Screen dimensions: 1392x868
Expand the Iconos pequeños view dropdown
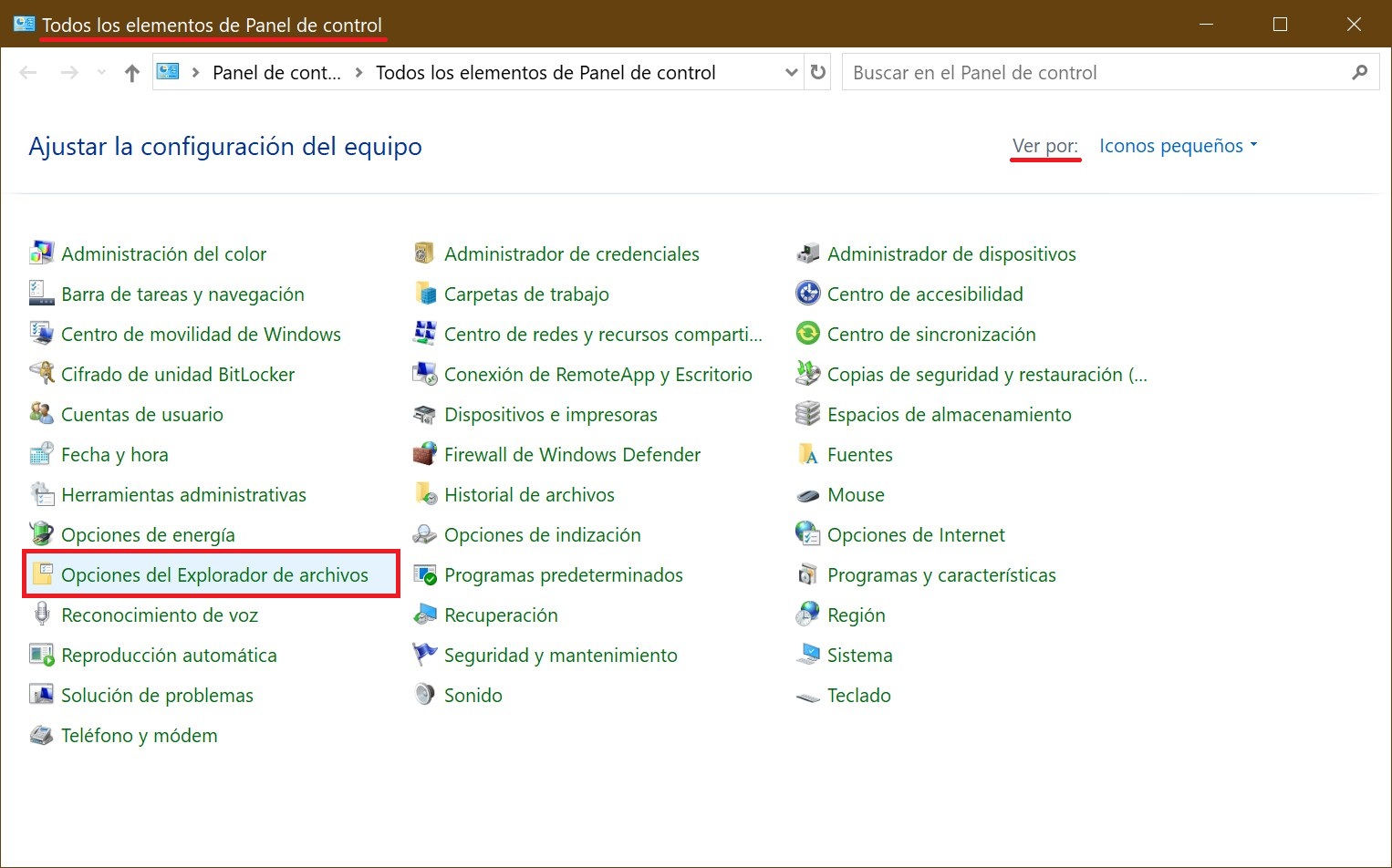[x=1178, y=146]
